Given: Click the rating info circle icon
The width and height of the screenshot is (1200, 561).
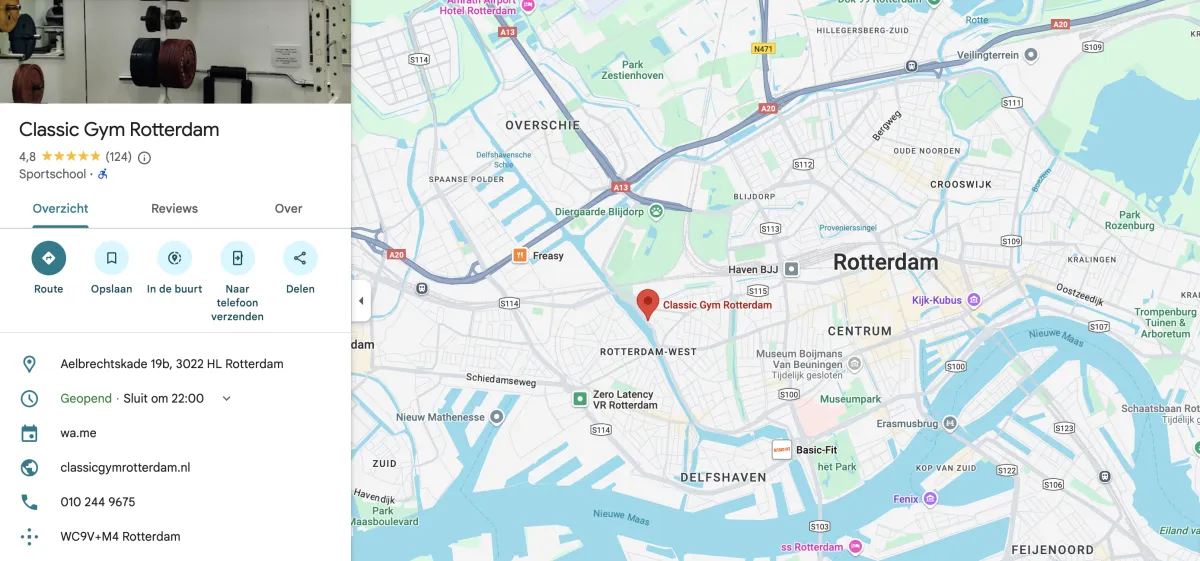Looking at the screenshot, I should [x=144, y=157].
